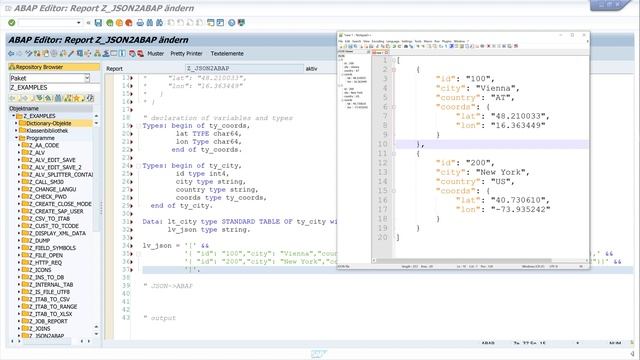
Task: Collapse the Programme folder
Action: coord(16,138)
